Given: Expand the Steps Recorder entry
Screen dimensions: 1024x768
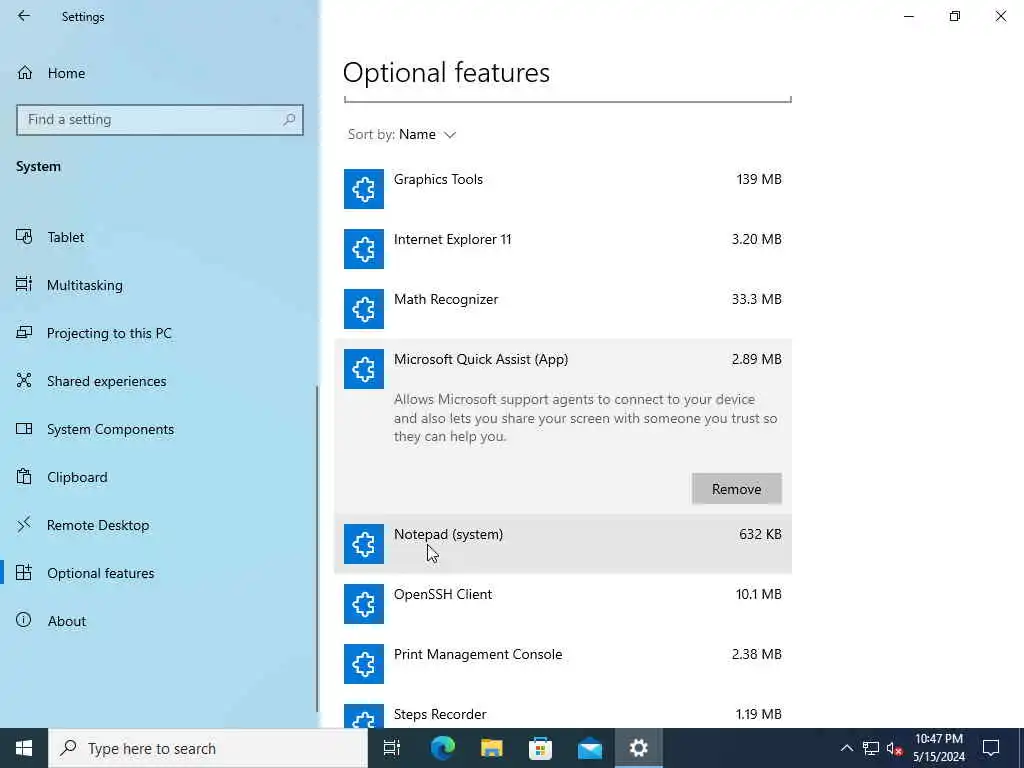Looking at the screenshot, I should tap(563, 712).
